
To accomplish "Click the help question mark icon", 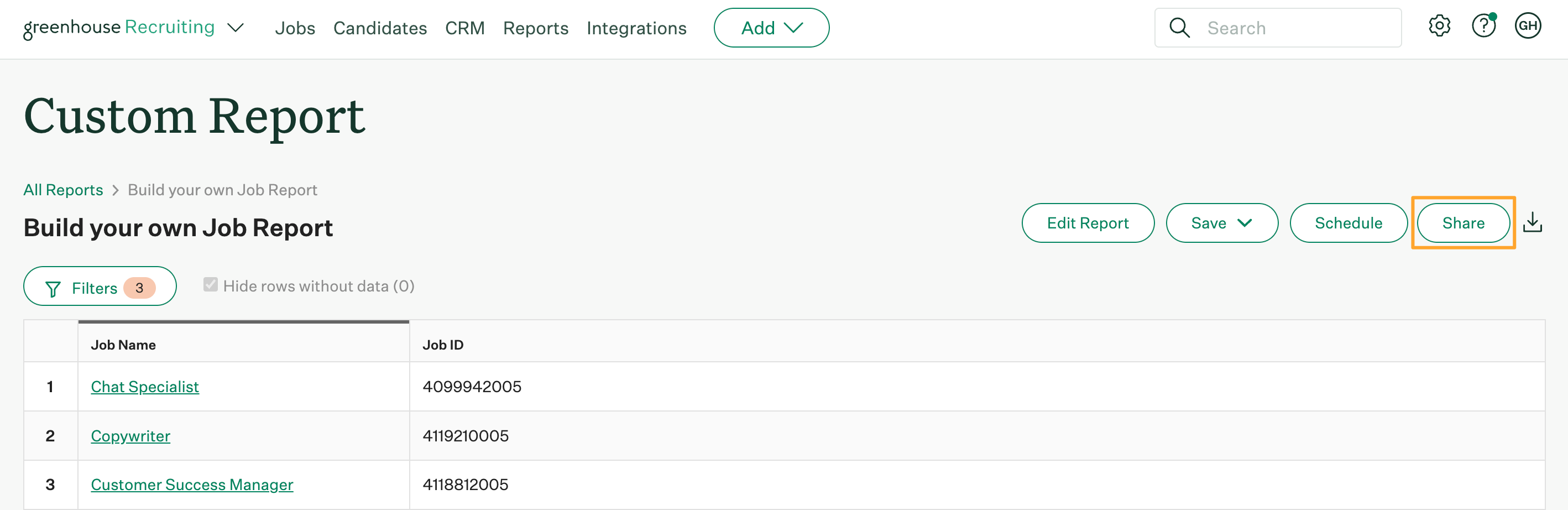I will coord(1483,26).
